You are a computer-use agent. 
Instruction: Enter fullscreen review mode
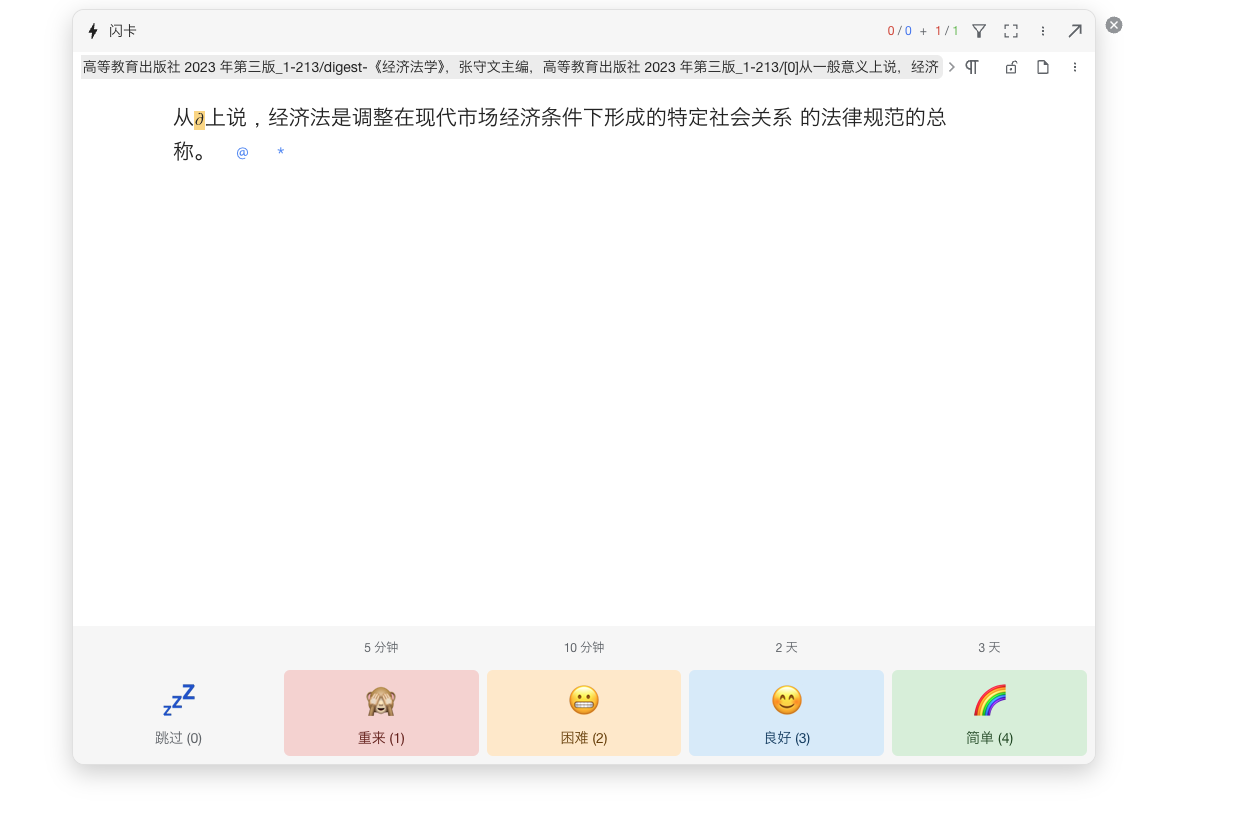point(1010,30)
